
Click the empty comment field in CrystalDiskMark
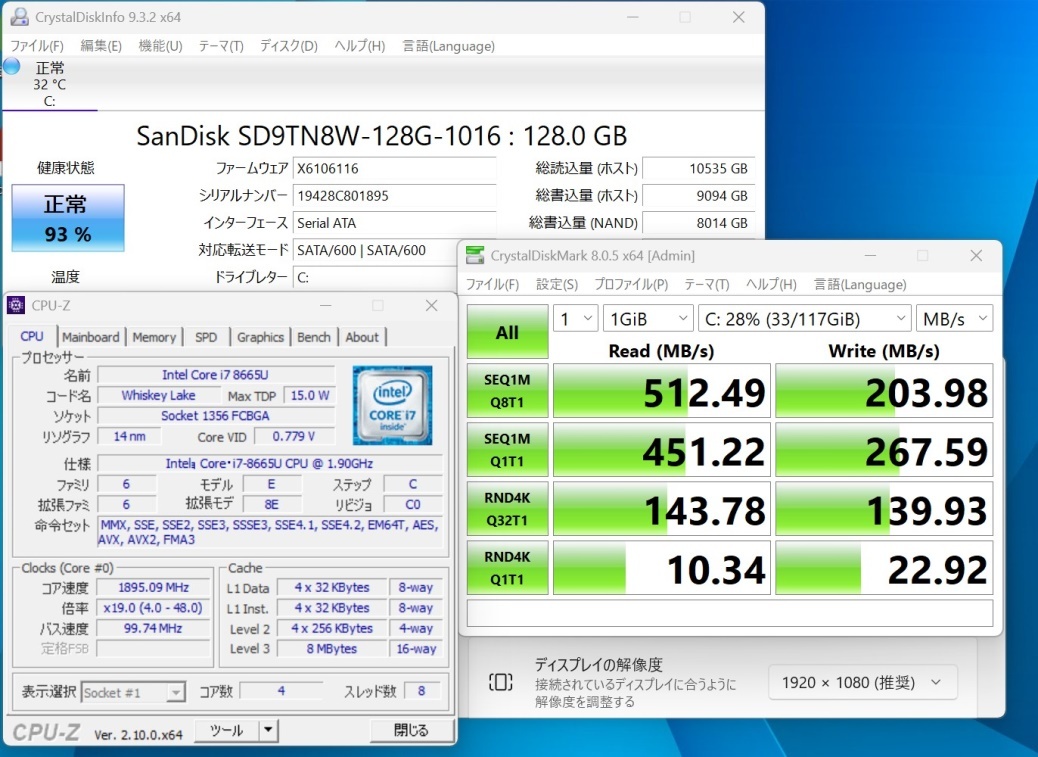[x=730, y=613]
